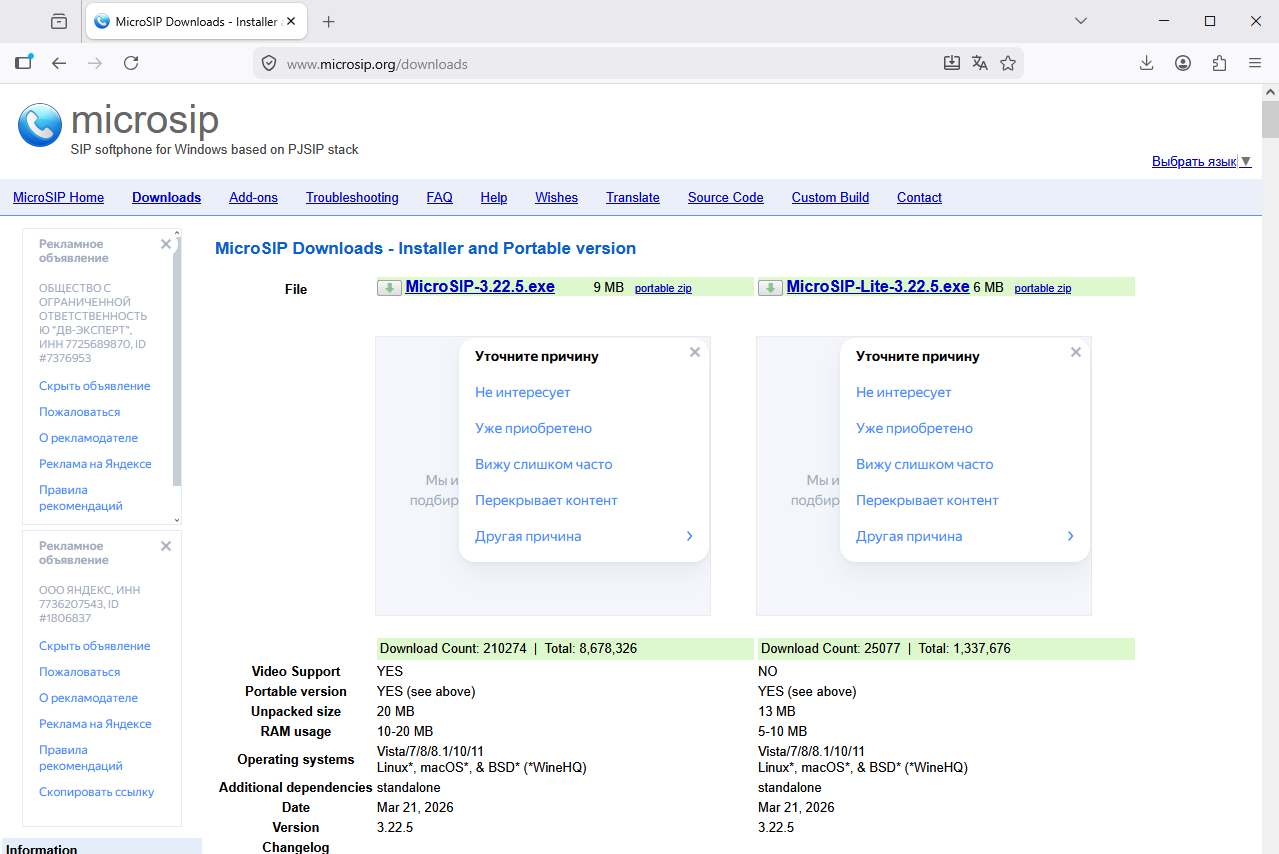Open the Firefox account icon
The height and width of the screenshot is (854, 1279).
[1183, 63]
